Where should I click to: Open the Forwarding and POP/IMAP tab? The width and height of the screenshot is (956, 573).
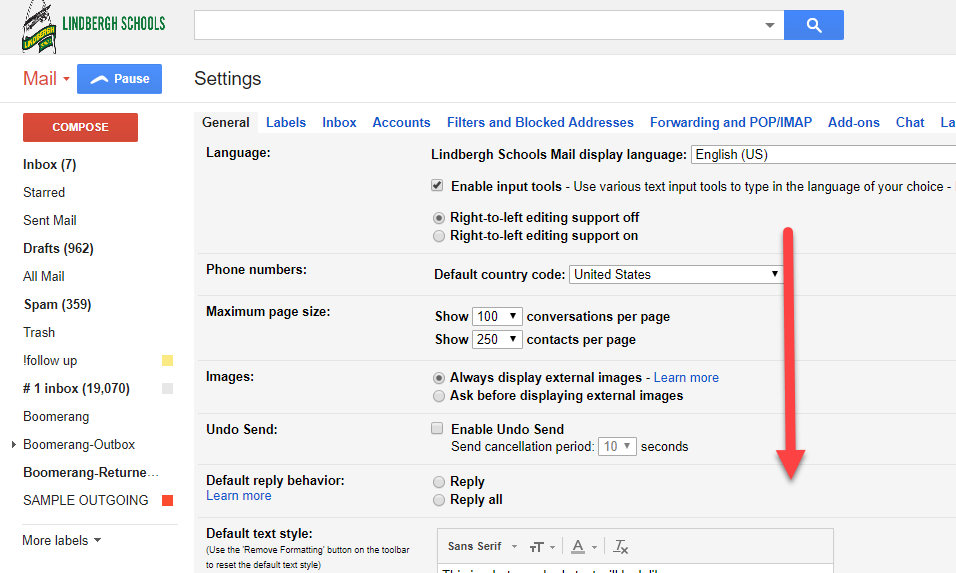[x=731, y=122]
